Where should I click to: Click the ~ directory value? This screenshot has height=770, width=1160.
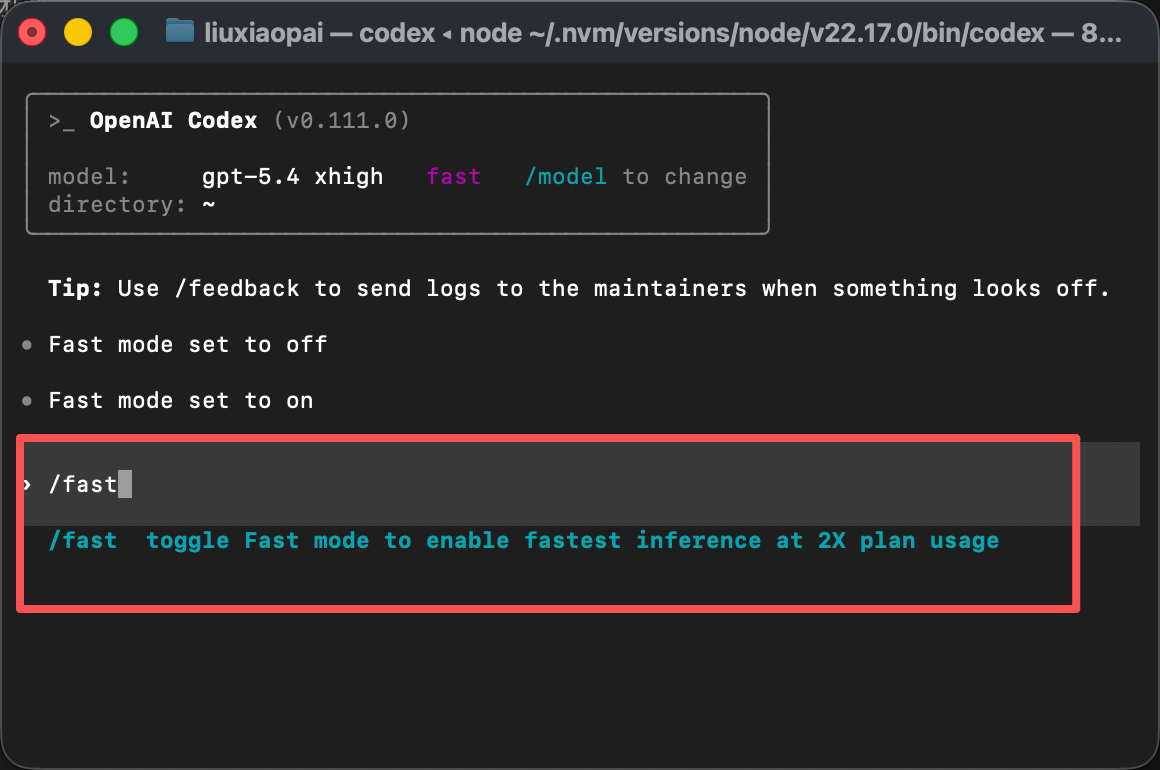coord(209,205)
